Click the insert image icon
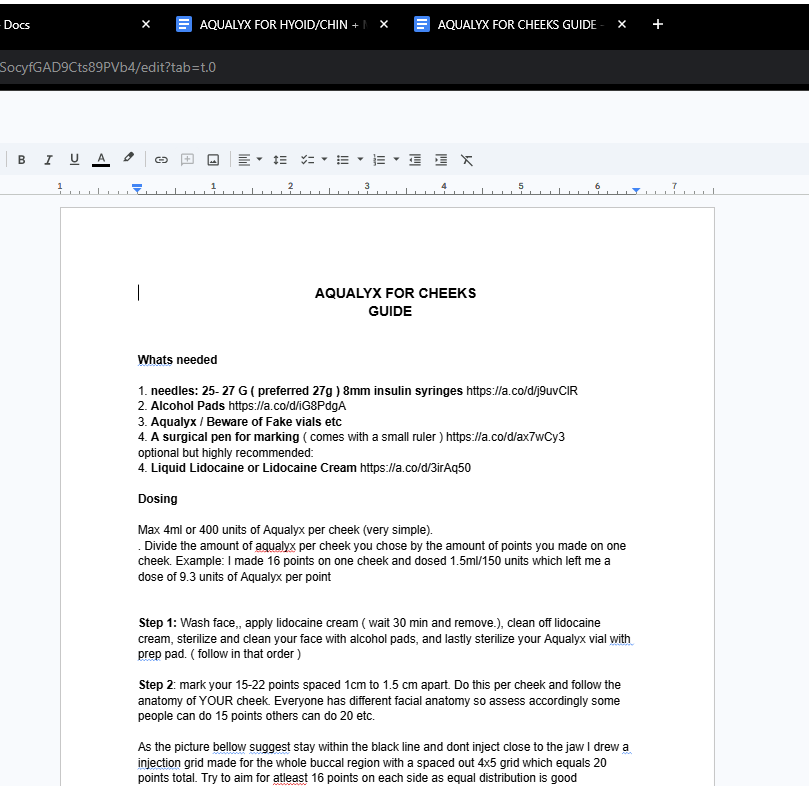 tap(213, 160)
